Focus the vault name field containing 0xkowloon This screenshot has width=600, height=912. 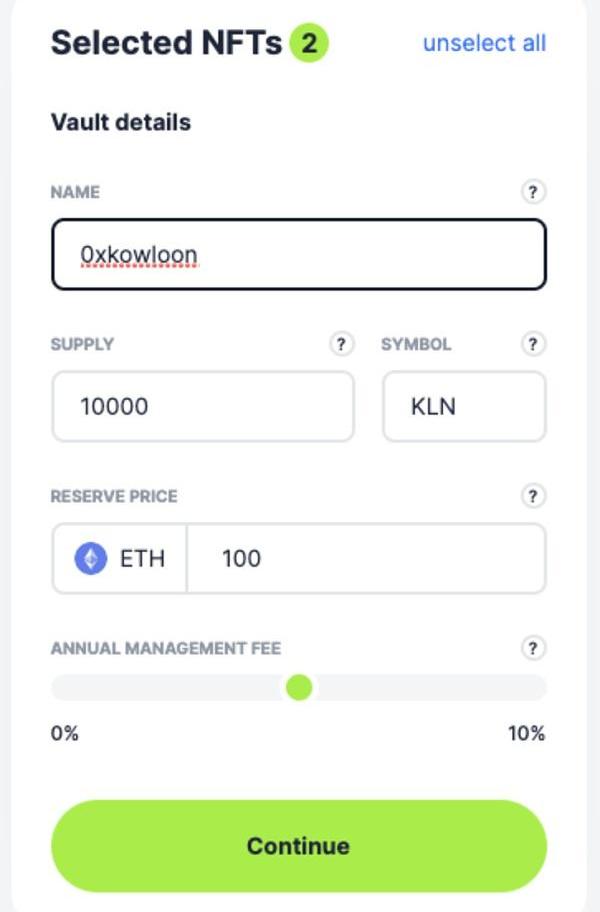[x=299, y=254]
